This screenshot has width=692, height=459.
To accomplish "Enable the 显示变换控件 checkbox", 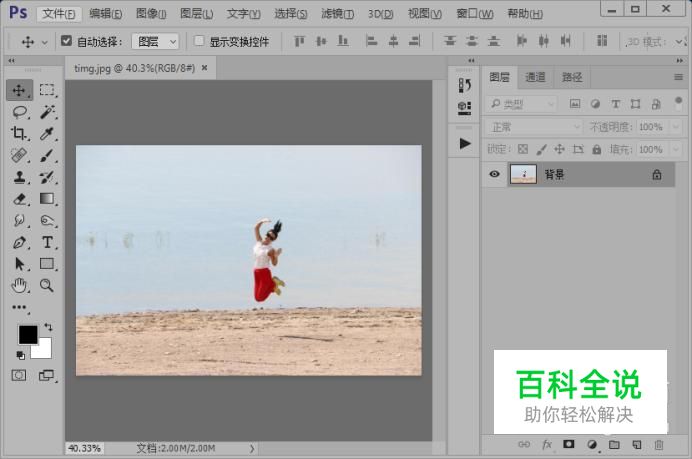I will (x=199, y=42).
